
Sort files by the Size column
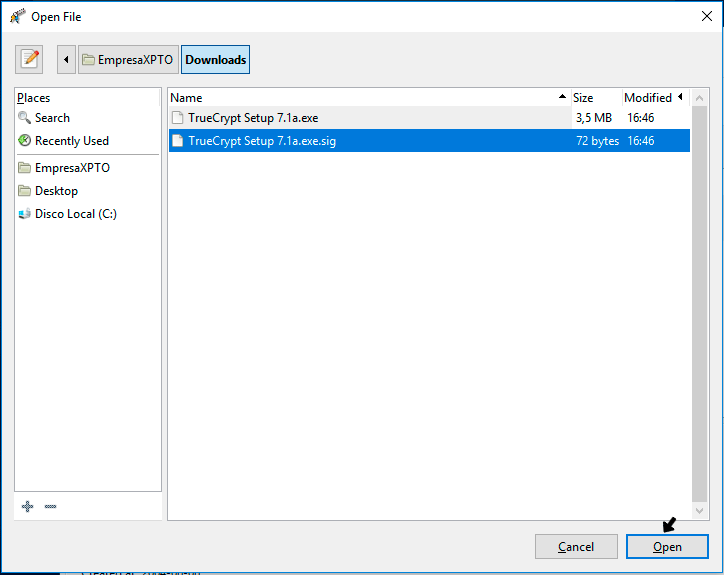(x=596, y=98)
